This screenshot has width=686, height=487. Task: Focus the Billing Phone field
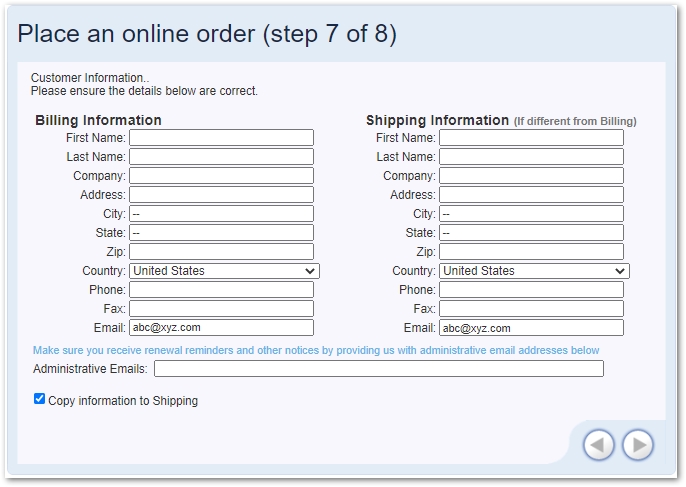coord(221,290)
